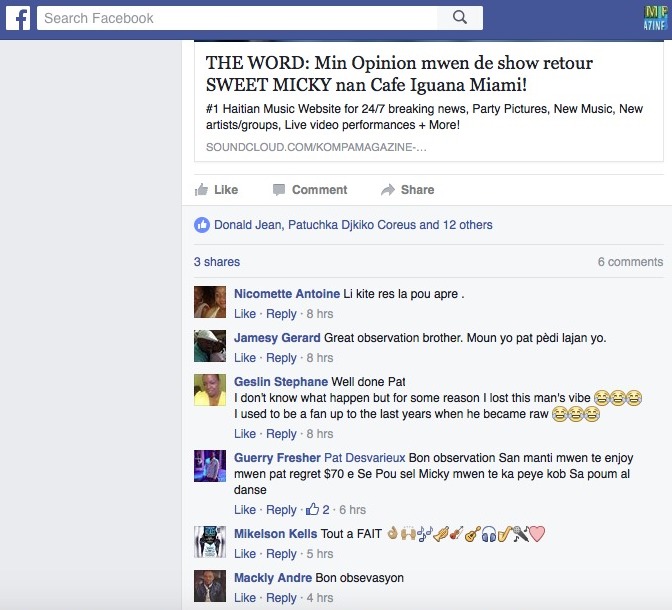672x610 pixels.
Task: Open the 4 hrs timestamp on Mackly Andre's comment
Action: pos(320,598)
